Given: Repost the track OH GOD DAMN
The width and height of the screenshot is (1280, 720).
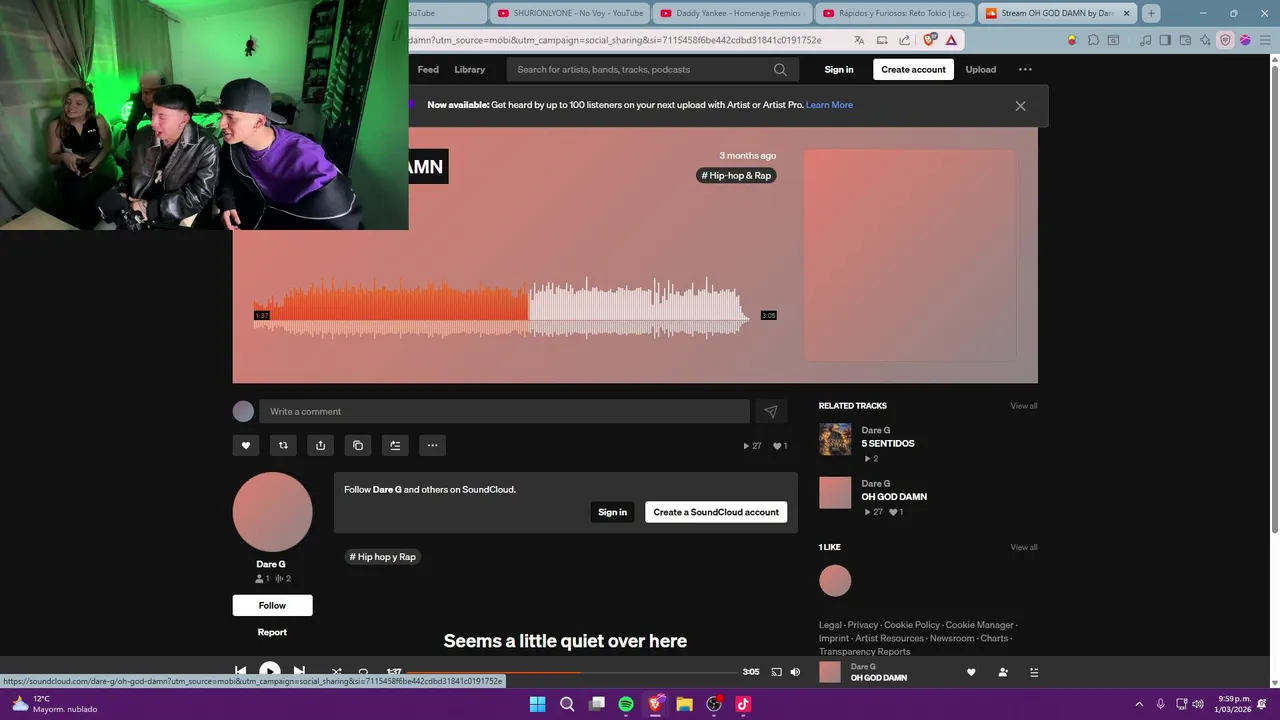Looking at the screenshot, I should click(x=283, y=445).
